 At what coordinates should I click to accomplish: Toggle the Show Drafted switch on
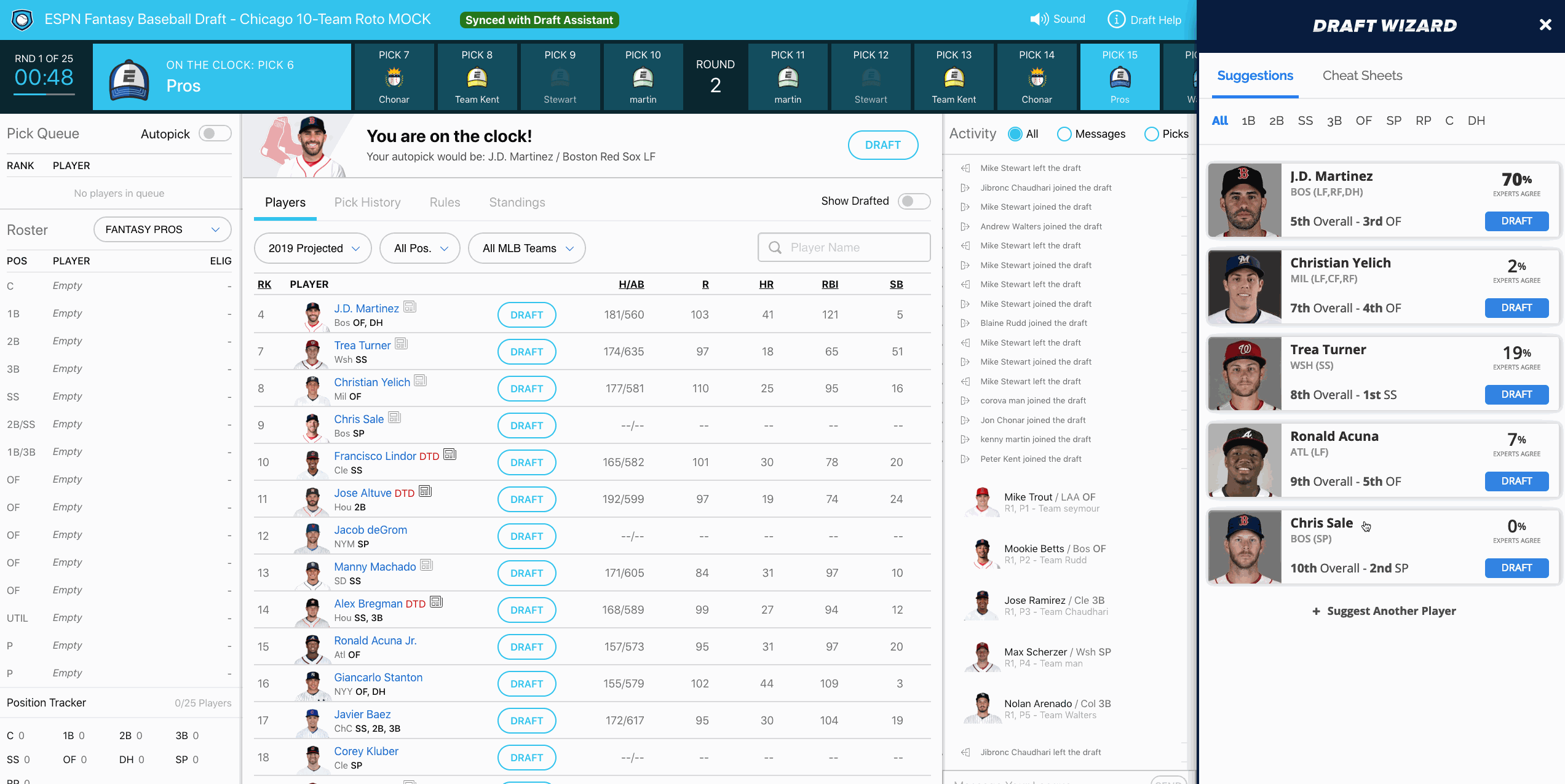(912, 201)
